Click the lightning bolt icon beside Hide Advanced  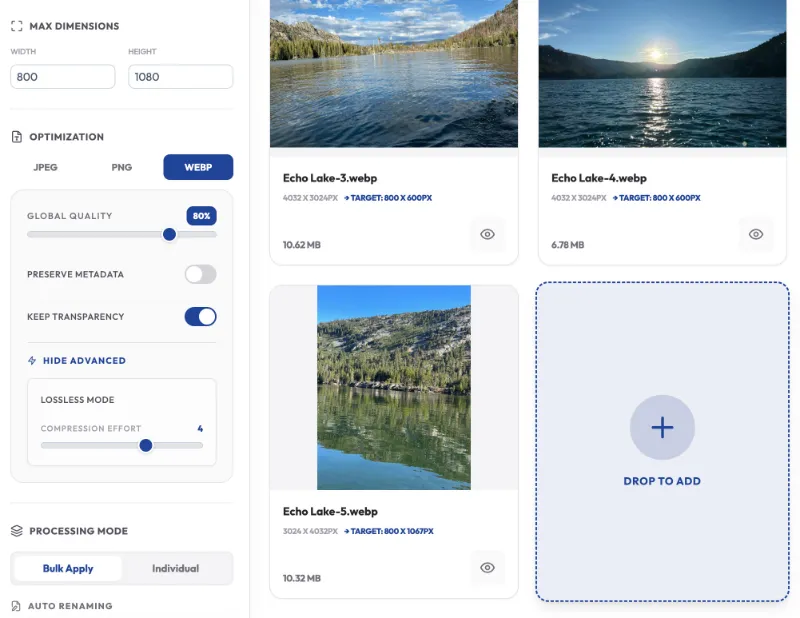(x=32, y=361)
